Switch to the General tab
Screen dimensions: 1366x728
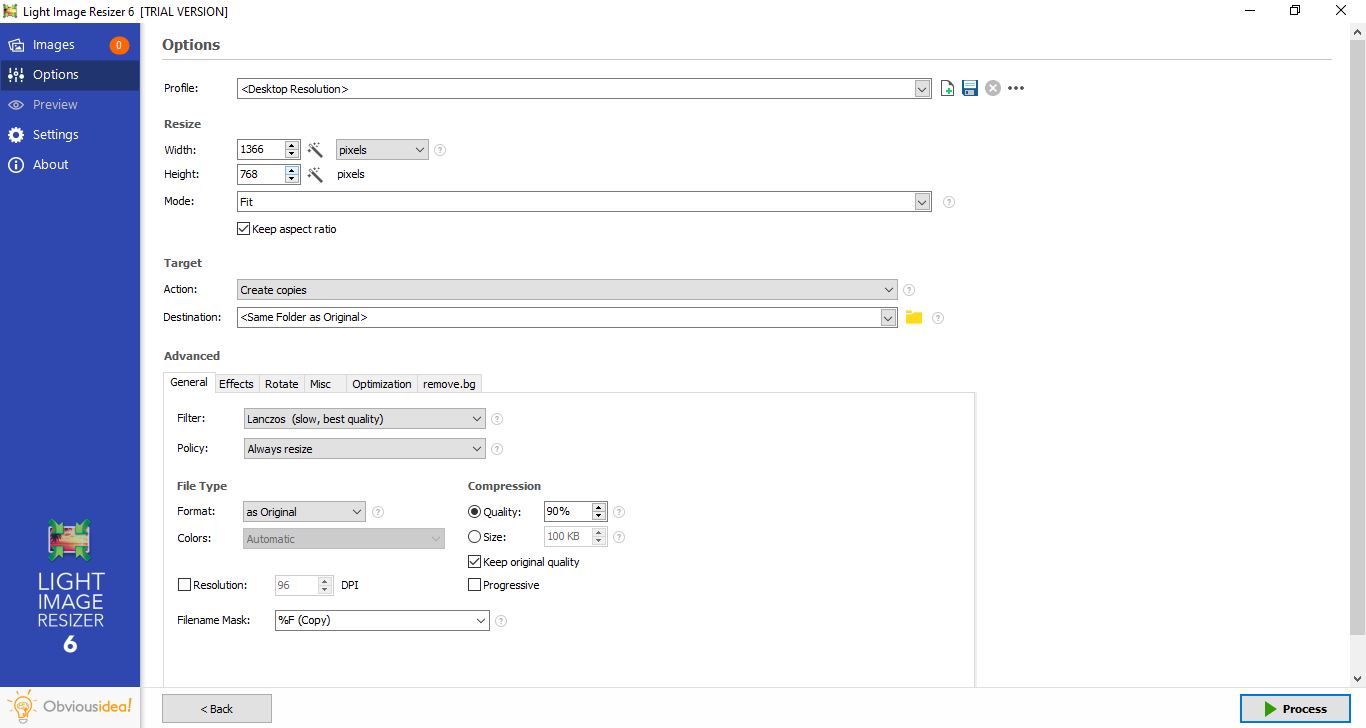(x=189, y=383)
